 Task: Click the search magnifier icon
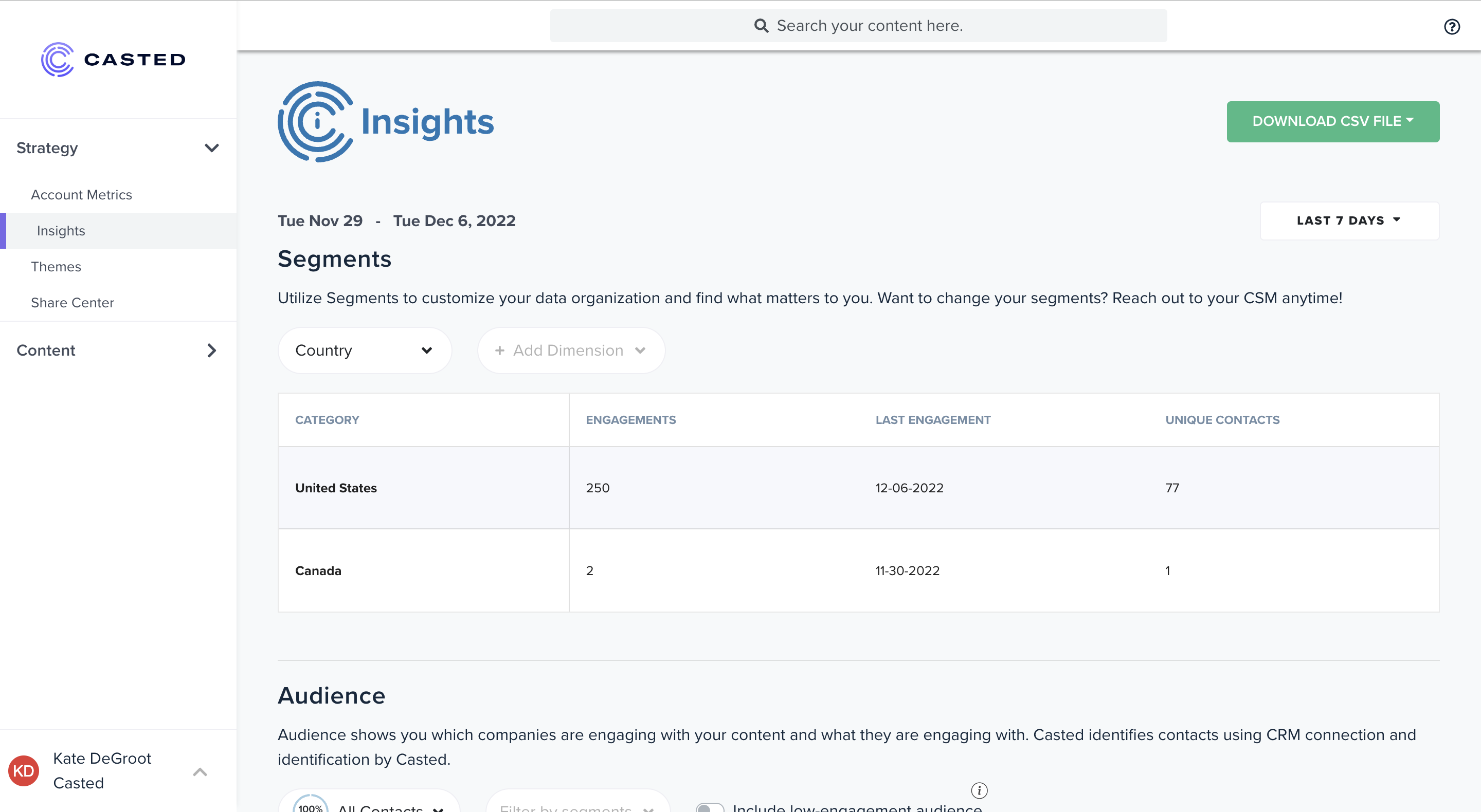tap(761, 26)
